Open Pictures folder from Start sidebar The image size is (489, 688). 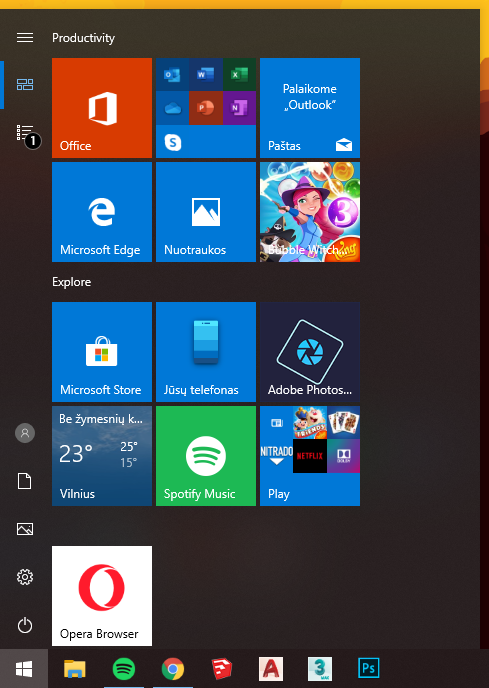click(x=25, y=529)
